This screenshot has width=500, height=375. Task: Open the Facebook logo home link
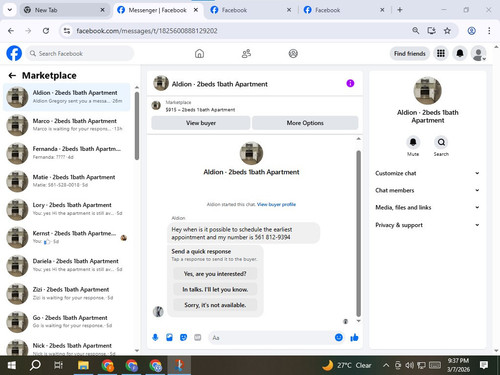click(14, 53)
